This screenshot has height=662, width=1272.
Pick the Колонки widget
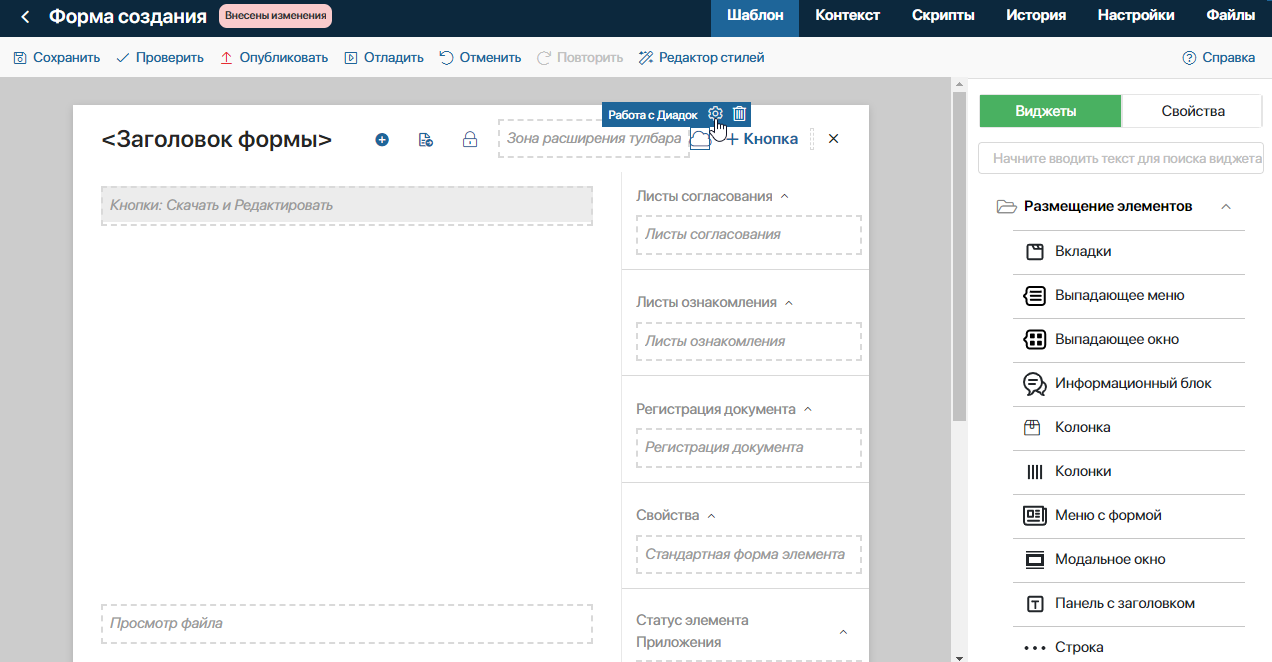[1129, 472]
